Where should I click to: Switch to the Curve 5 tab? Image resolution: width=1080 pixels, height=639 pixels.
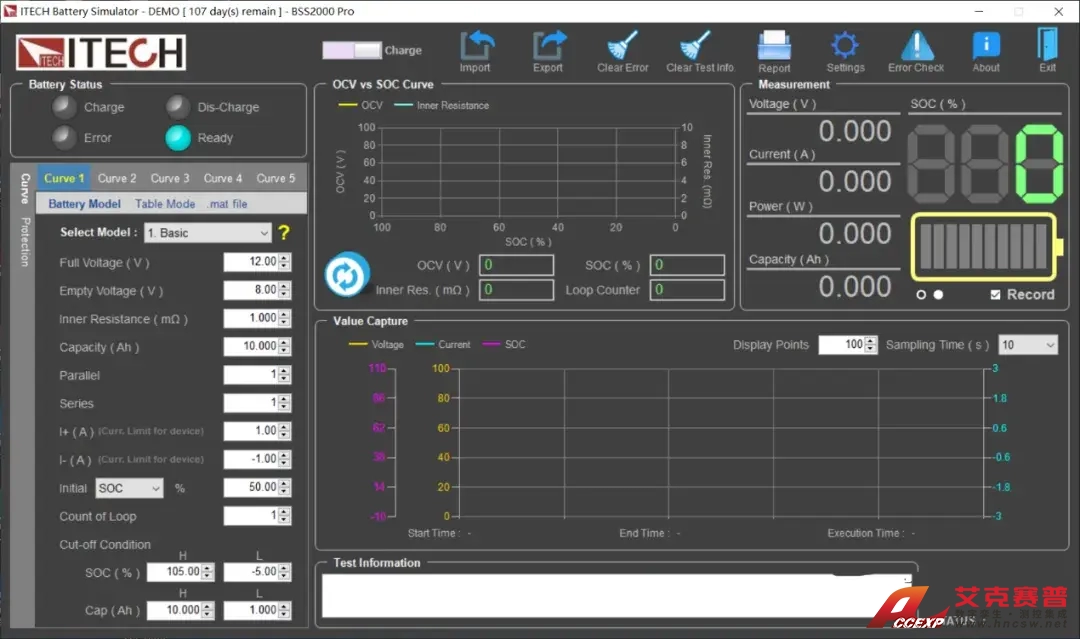tap(276, 178)
